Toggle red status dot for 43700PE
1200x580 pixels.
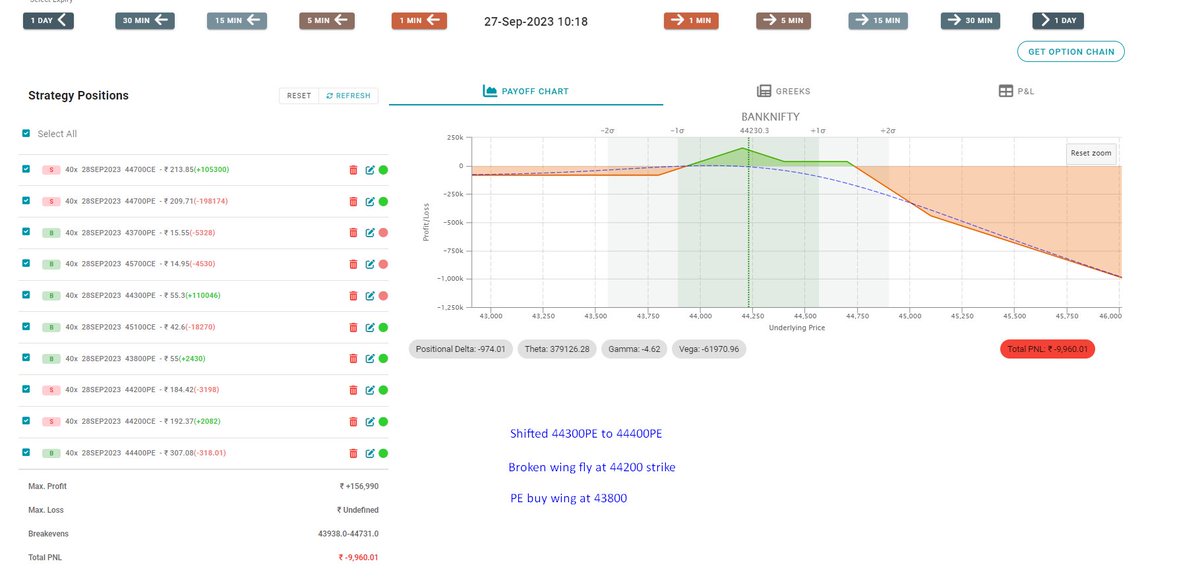click(x=383, y=233)
